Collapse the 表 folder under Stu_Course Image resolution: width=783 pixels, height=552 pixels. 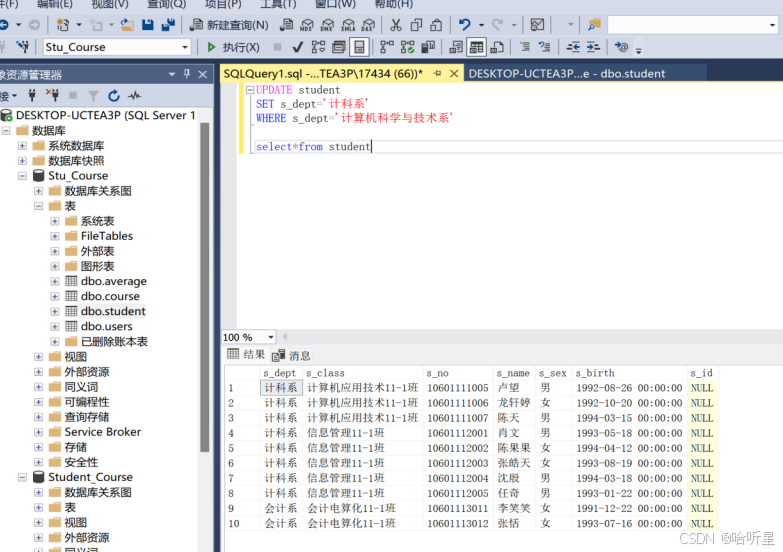pyautogui.click(x=38, y=206)
